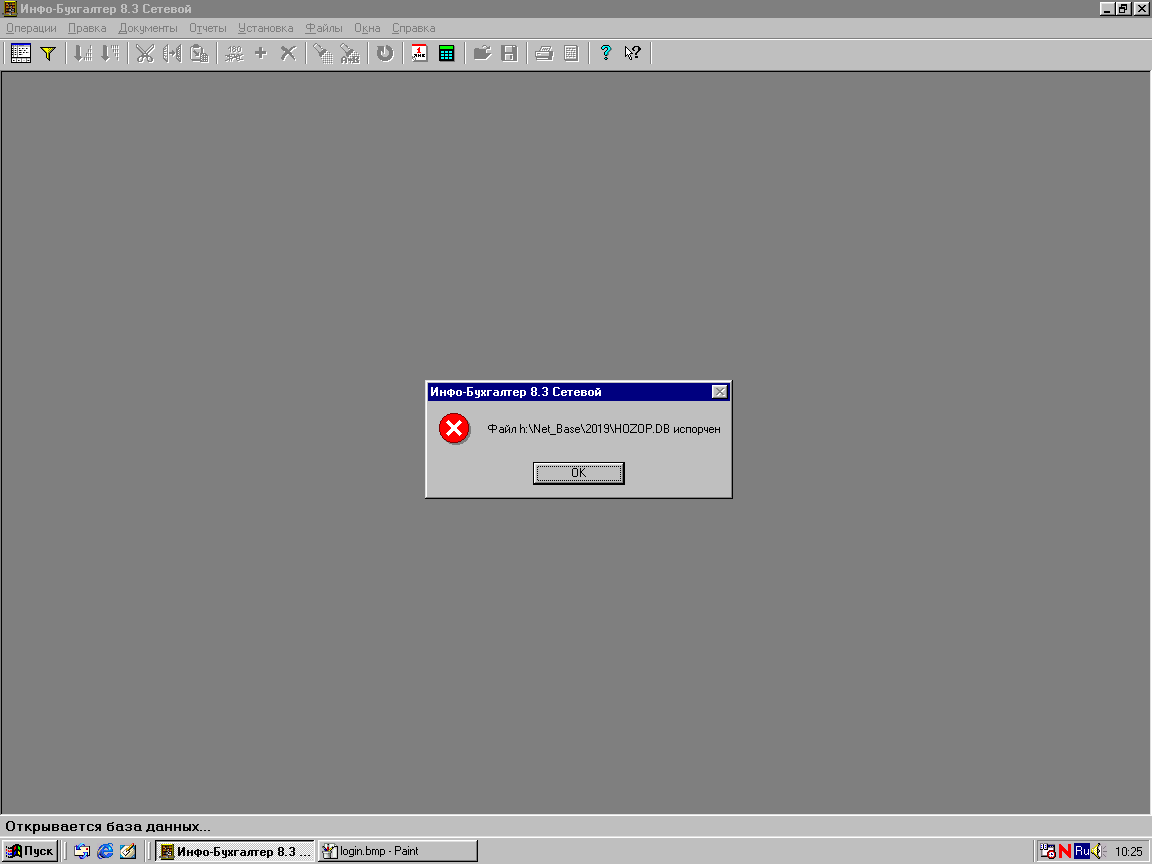Open the Документы menu
Image resolution: width=1152 pixels, height=864 pixels.
click(148, 28)
